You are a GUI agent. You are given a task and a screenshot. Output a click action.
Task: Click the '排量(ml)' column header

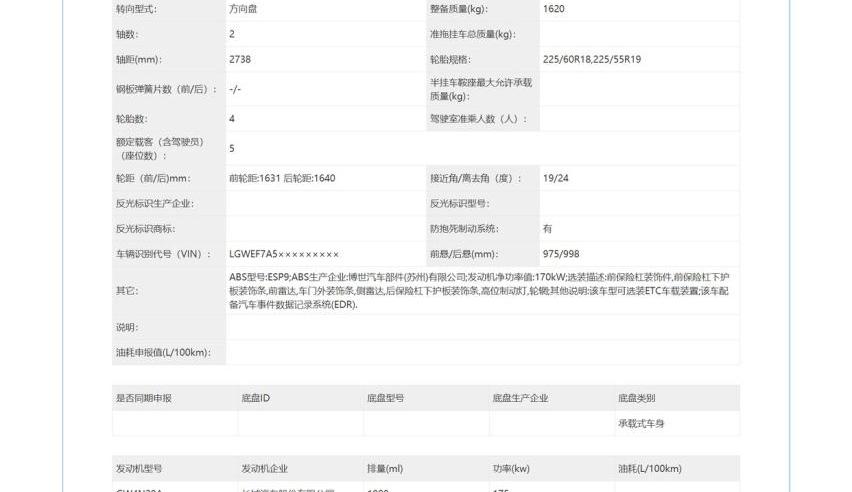pos(385,469)
